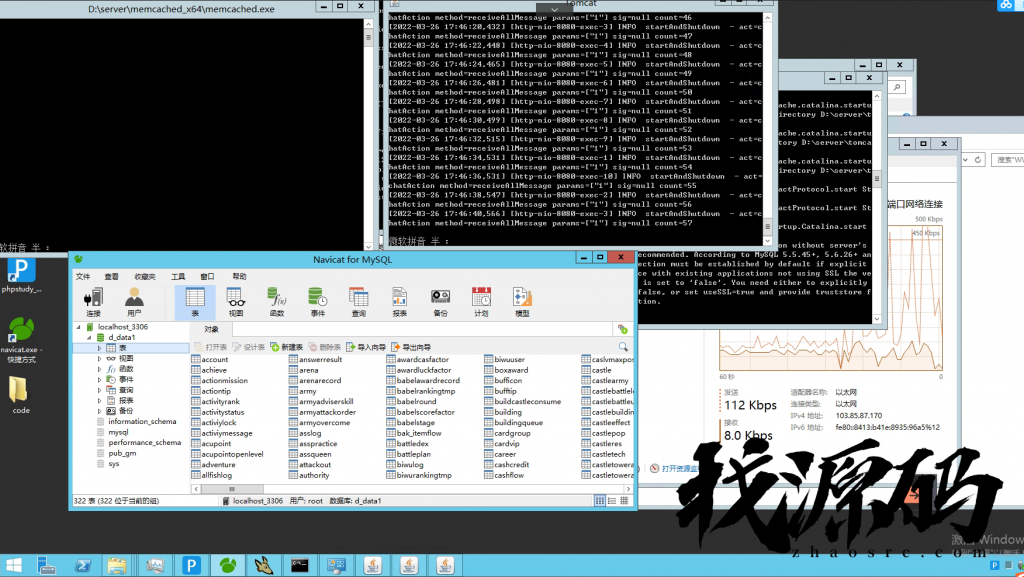1024x577 pixels.
Task: Open the 工具 (Tools) menu in Navicat
Action: point(178,277)
